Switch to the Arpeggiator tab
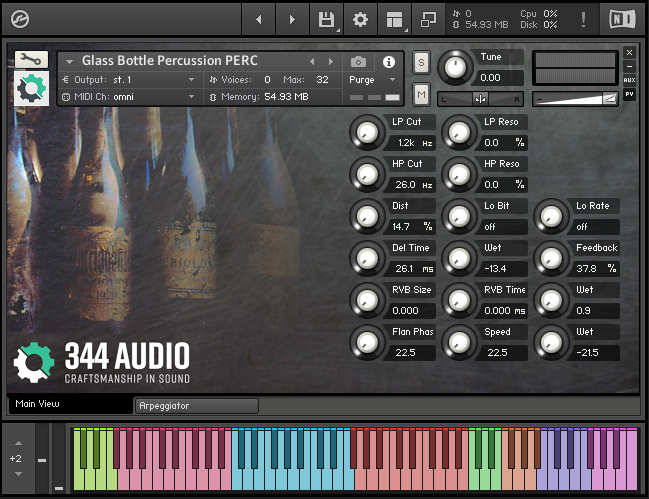649x499 pixels. [197, 406]
